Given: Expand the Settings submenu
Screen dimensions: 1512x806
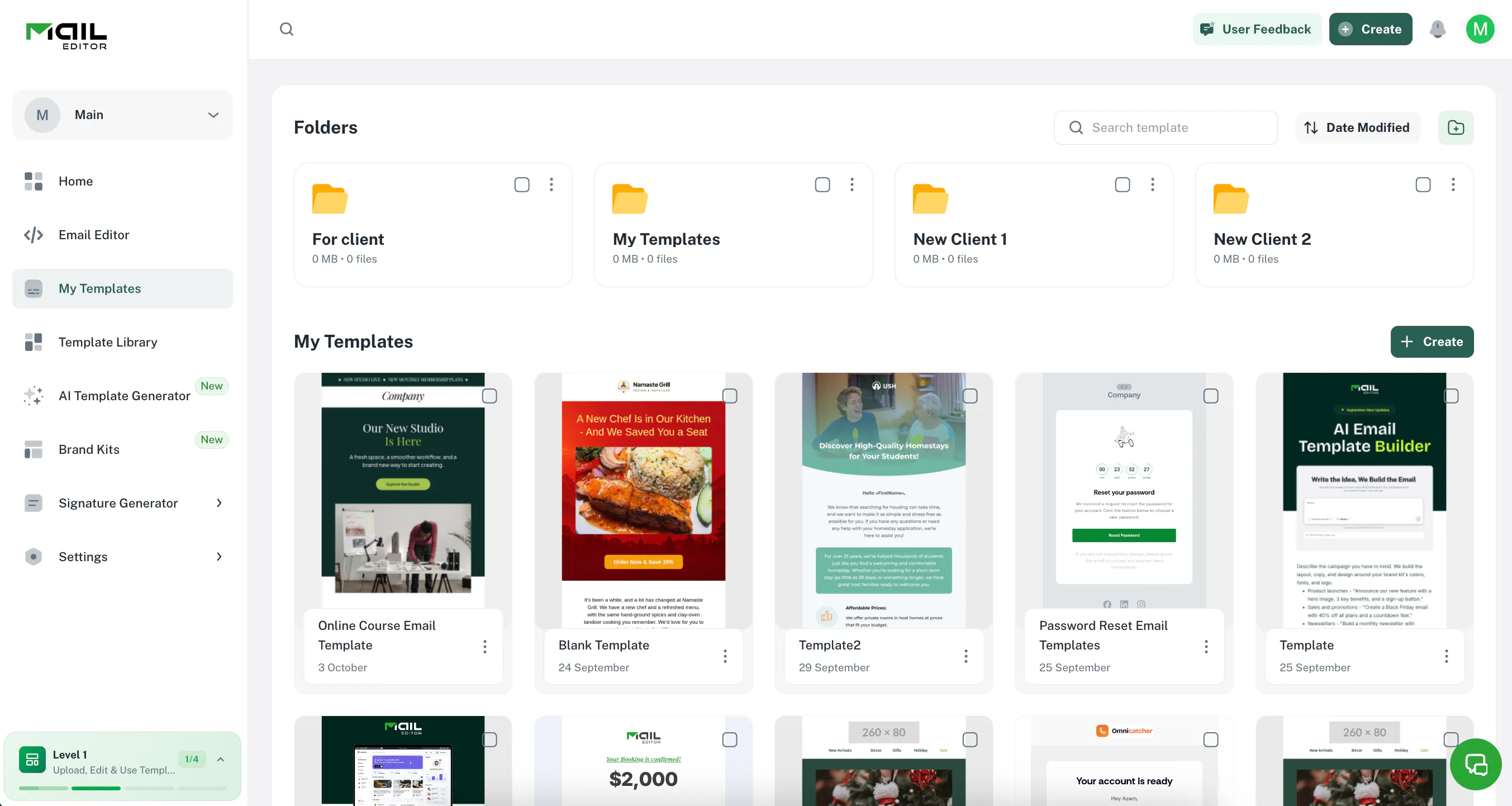Looking at the screenshot, I should pos(219,556).
